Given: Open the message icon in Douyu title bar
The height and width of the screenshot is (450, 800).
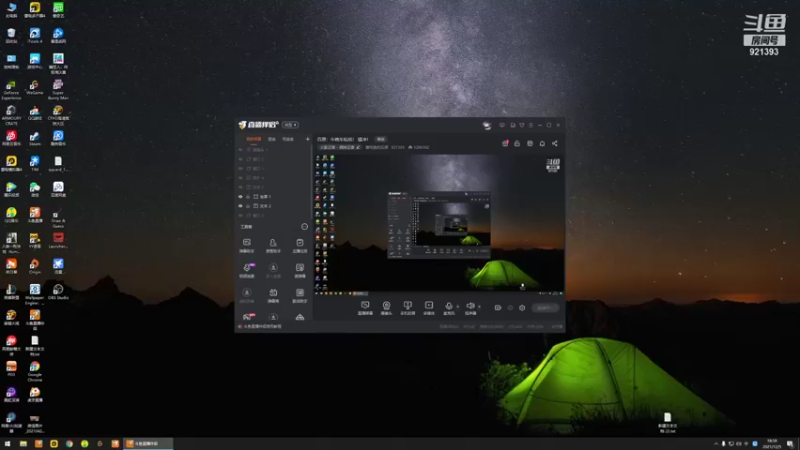Looking at the screenshot, I should 502,125.
